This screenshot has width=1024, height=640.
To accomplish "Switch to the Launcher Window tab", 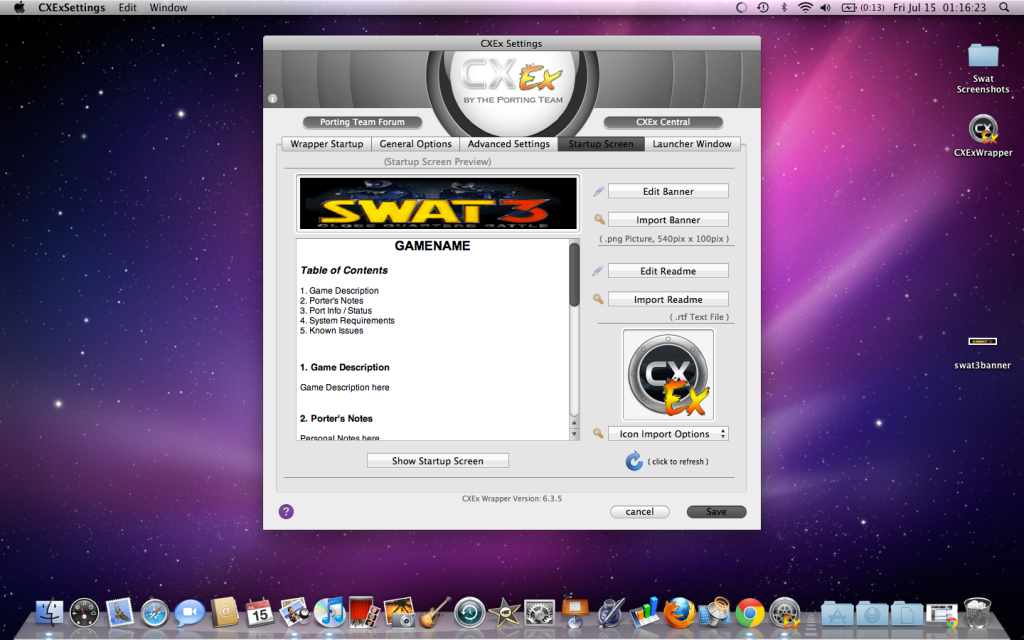I will [x=692, y=144].
